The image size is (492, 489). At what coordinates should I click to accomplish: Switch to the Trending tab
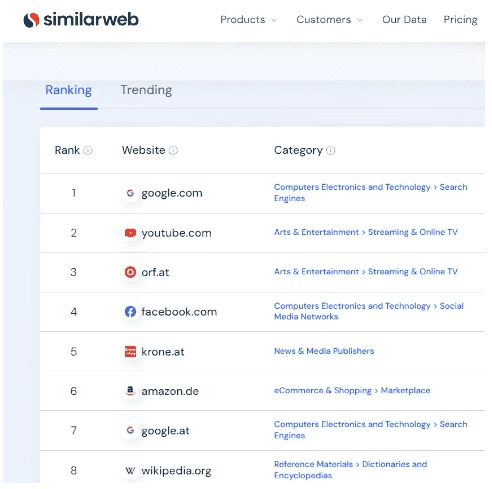point(146,90)
